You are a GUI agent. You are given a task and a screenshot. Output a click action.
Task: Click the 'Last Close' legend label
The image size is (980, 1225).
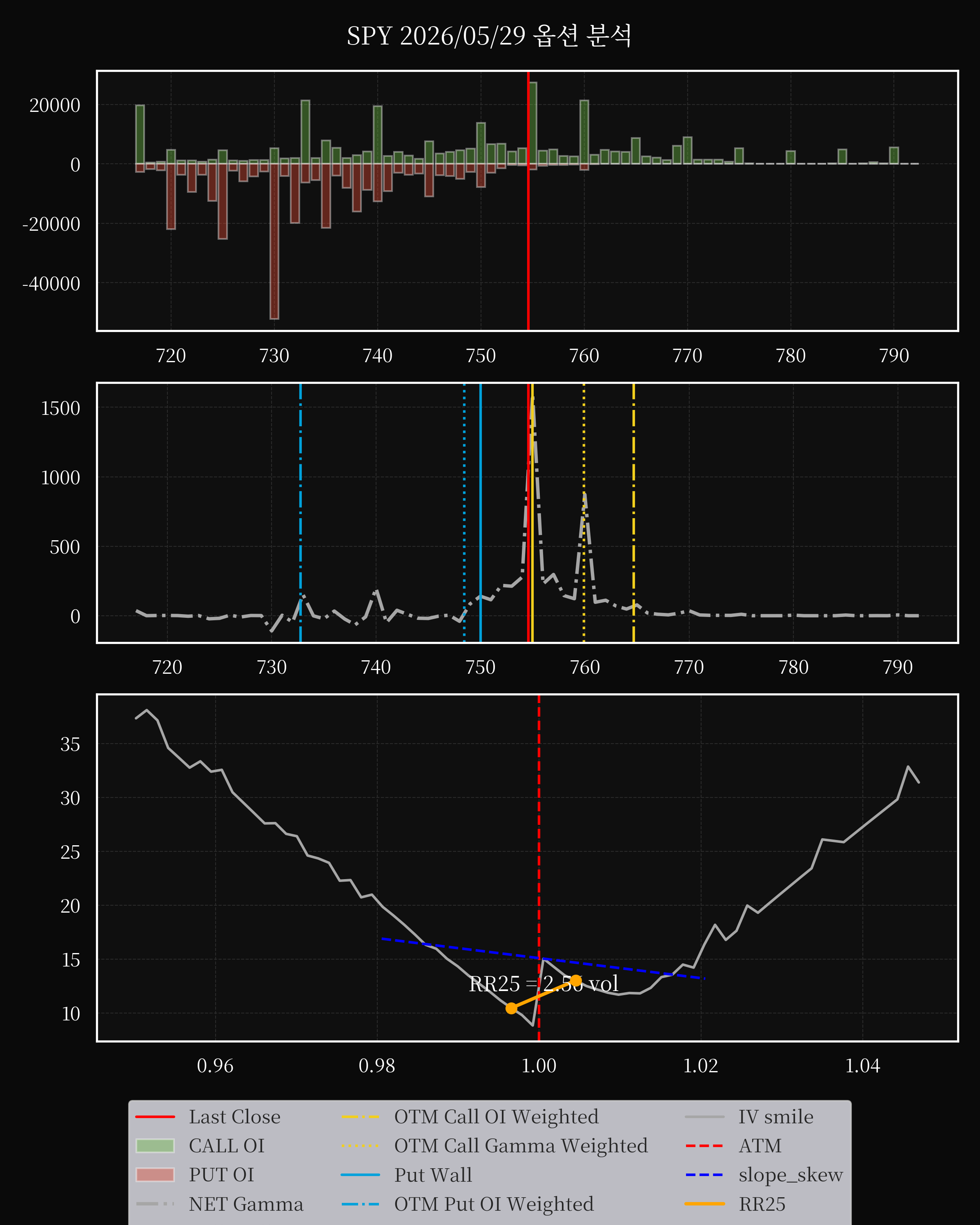pos(235,1116)
